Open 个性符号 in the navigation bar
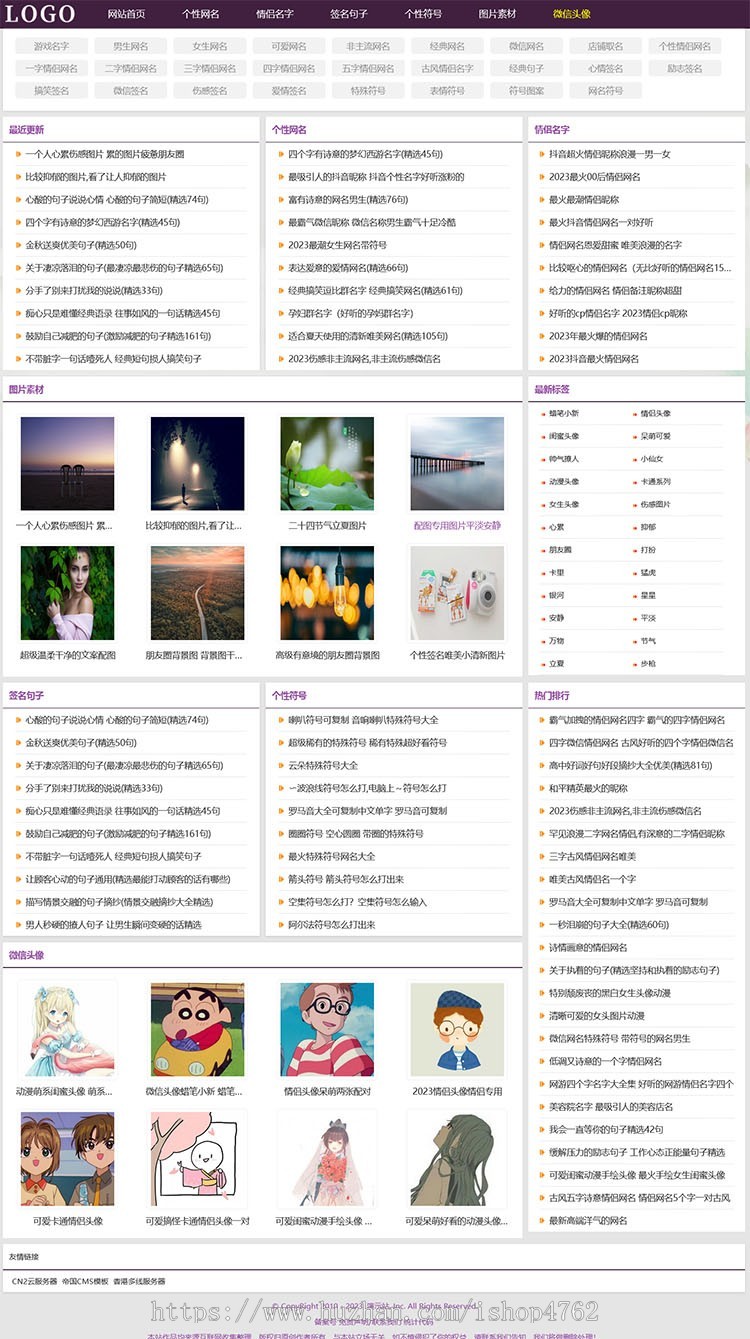The image size is (750, 1339). (x=423, y=14)
